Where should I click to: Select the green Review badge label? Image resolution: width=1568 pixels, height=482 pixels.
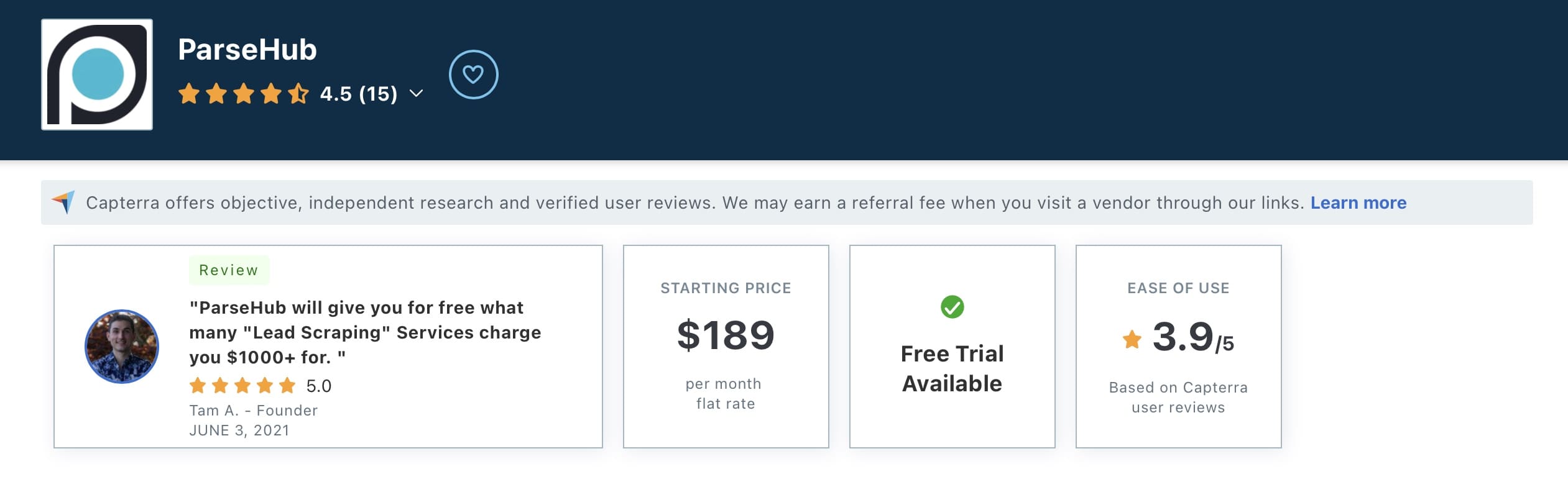228,270
